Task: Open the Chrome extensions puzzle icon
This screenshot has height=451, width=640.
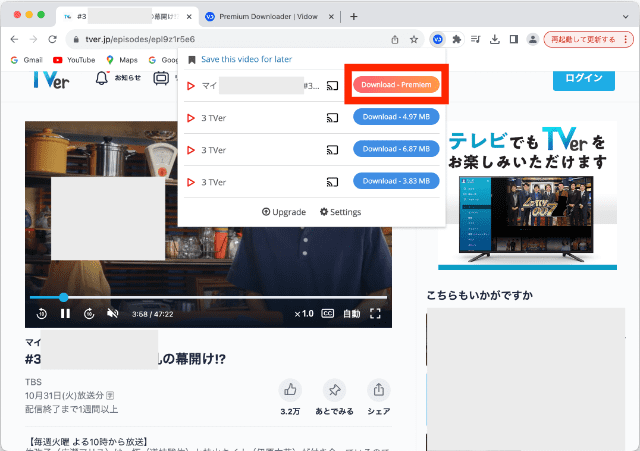Action: point(457,39)
